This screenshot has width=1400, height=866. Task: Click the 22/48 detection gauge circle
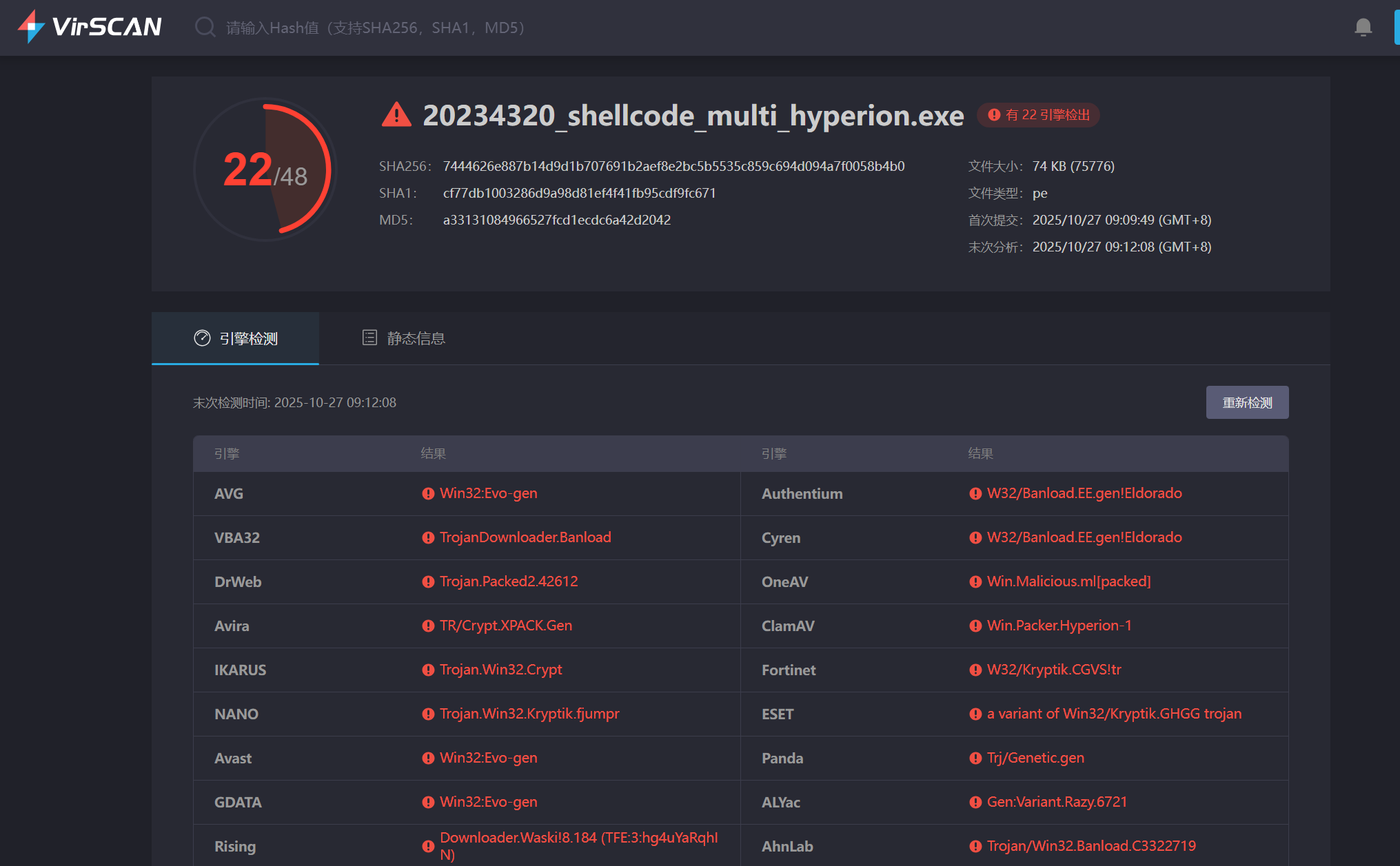pyautogui.click(x=265, y=169)
